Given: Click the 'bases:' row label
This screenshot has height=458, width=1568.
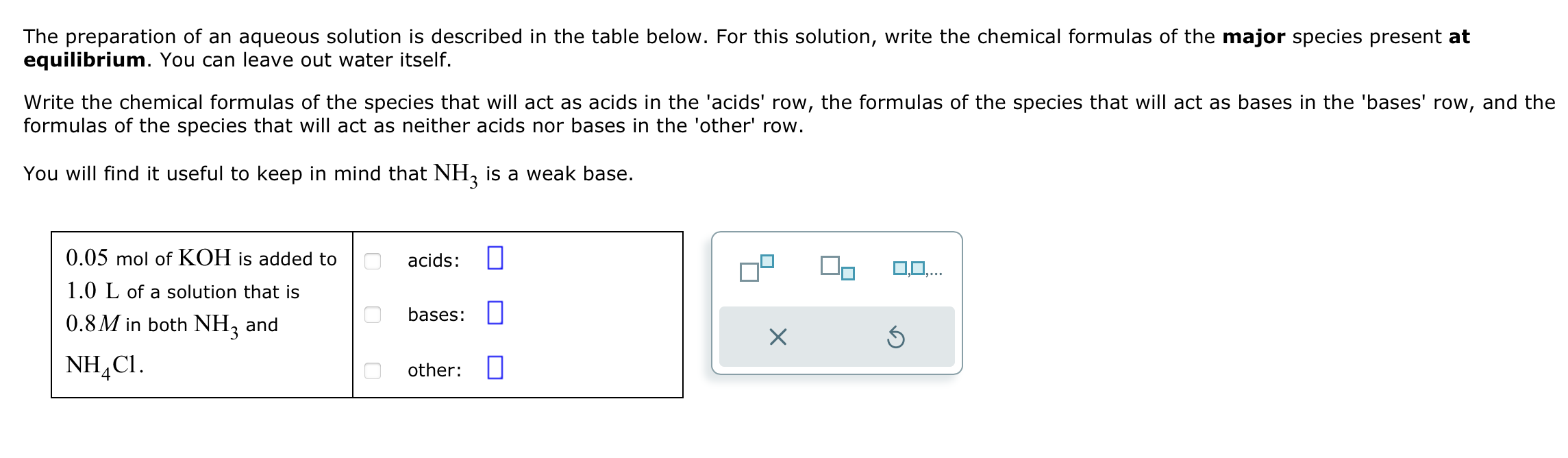Looking at the screenshot, I should 436,315.
